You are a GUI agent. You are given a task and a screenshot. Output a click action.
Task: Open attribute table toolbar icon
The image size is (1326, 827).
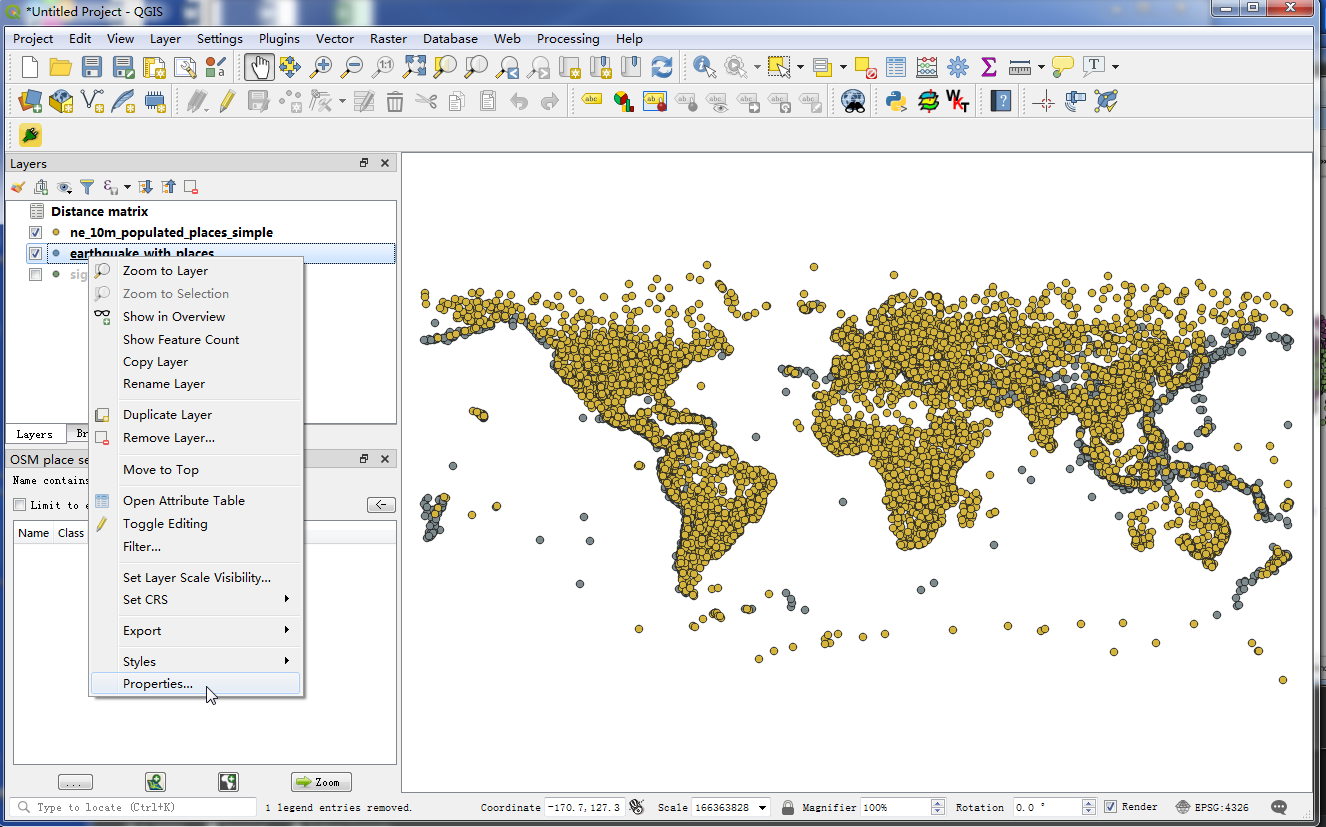(896, 67)
